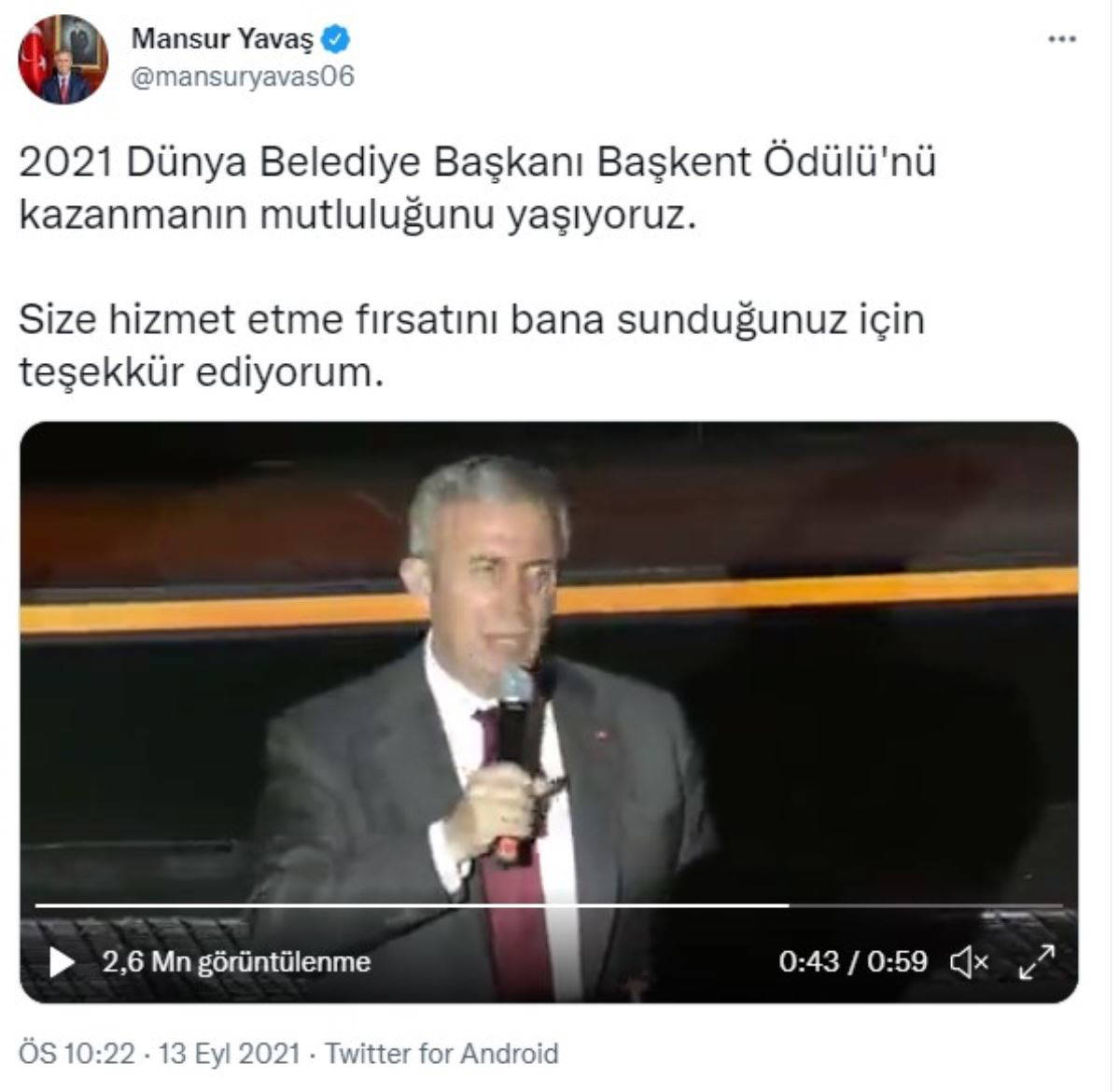Click the Twitter for Android source link

[442, 1054]
